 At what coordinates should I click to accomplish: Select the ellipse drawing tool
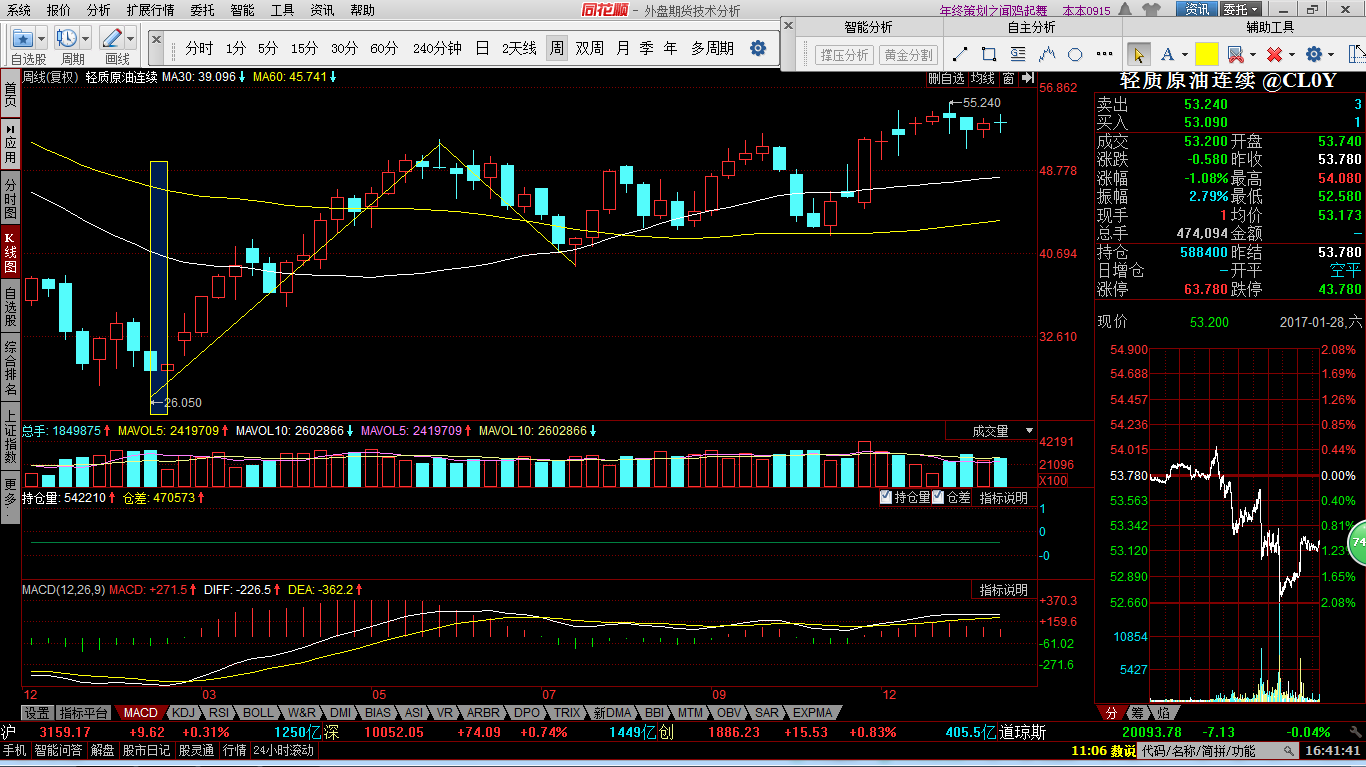click(1076, 54)
